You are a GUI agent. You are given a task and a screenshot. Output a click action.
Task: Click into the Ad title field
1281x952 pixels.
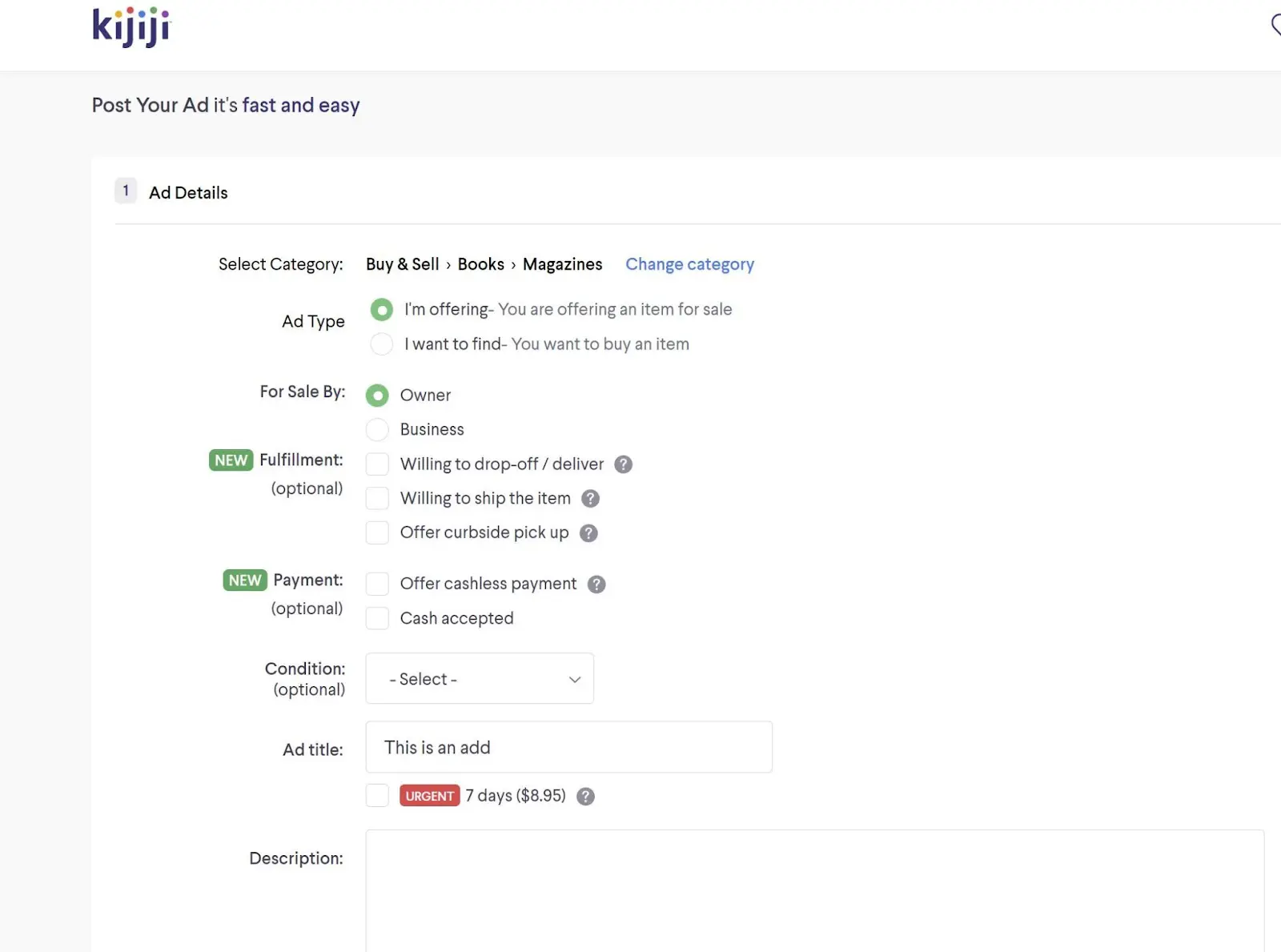569,748
